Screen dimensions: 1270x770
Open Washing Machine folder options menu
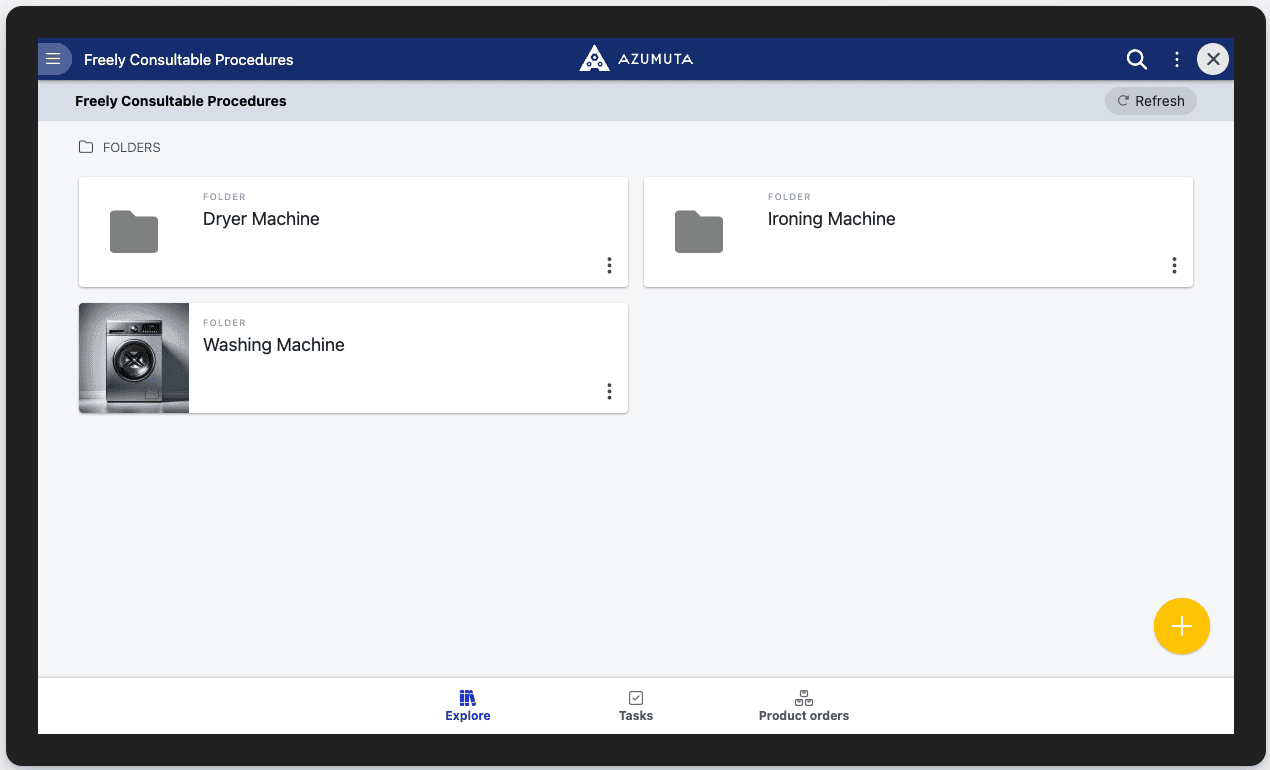click(x=609, y=391)
